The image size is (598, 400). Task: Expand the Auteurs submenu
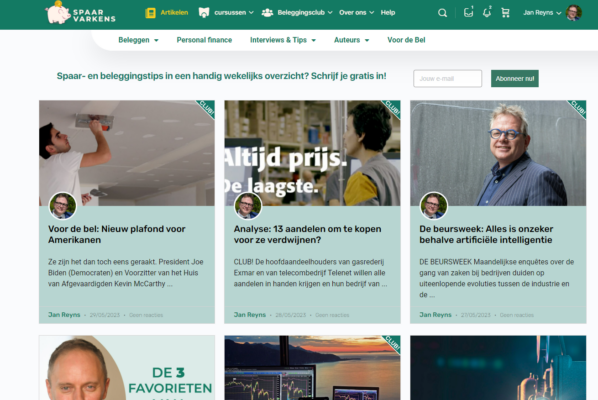[367, 40]
